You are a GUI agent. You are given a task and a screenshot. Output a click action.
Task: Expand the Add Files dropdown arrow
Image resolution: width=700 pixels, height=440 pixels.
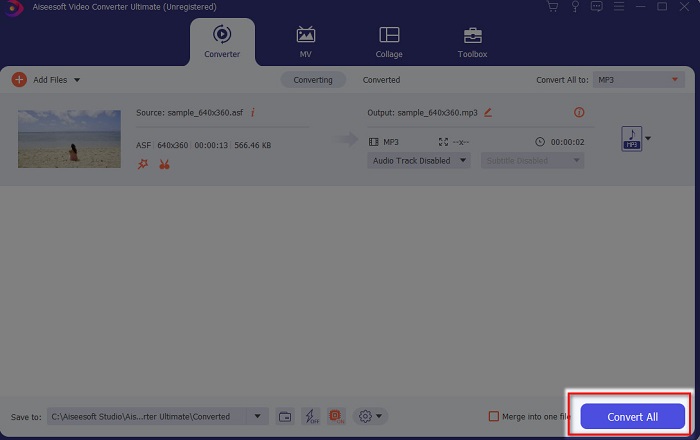(x=77, y=80)
